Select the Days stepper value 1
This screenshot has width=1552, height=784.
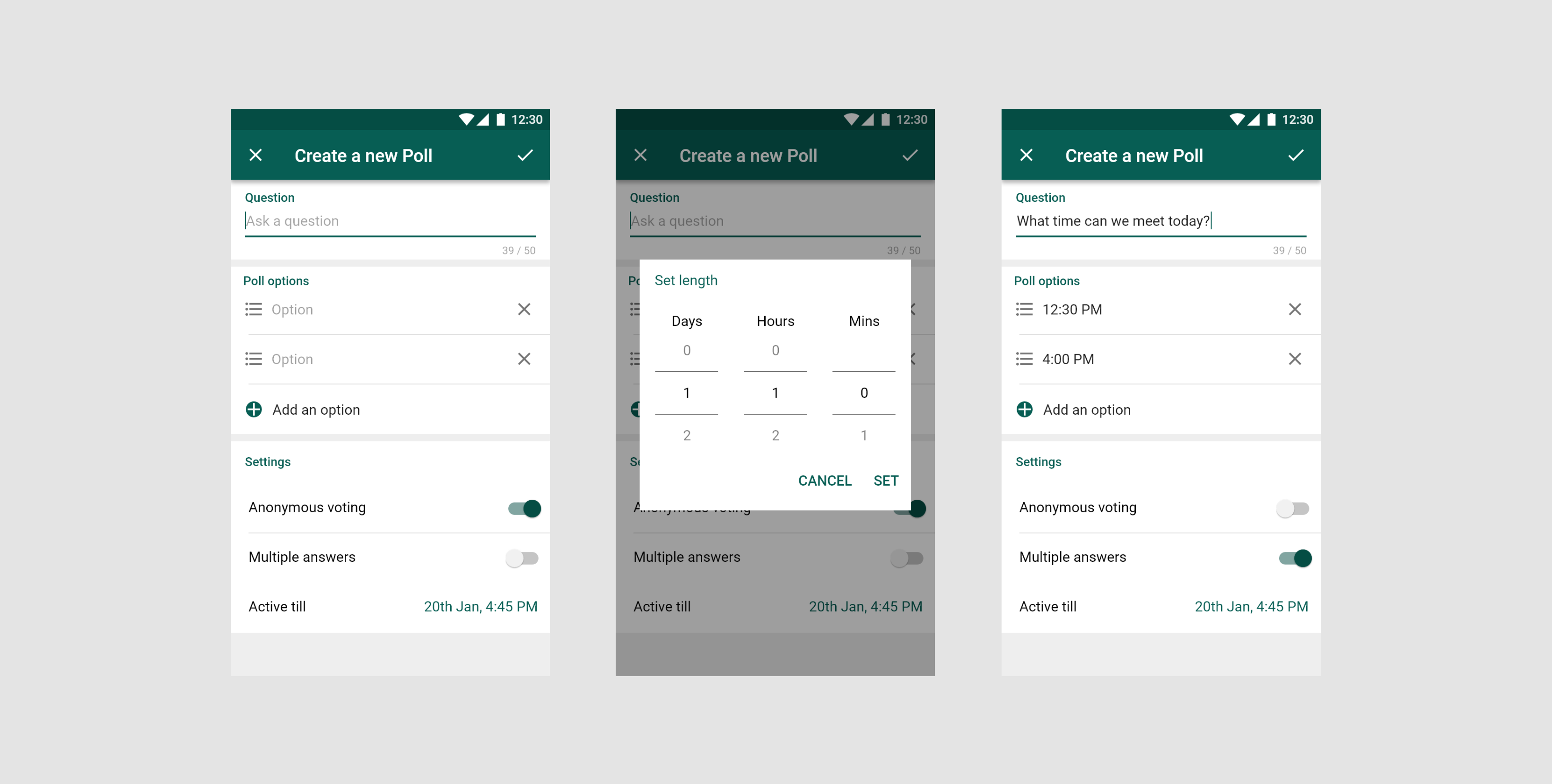[x=686, y=392]
